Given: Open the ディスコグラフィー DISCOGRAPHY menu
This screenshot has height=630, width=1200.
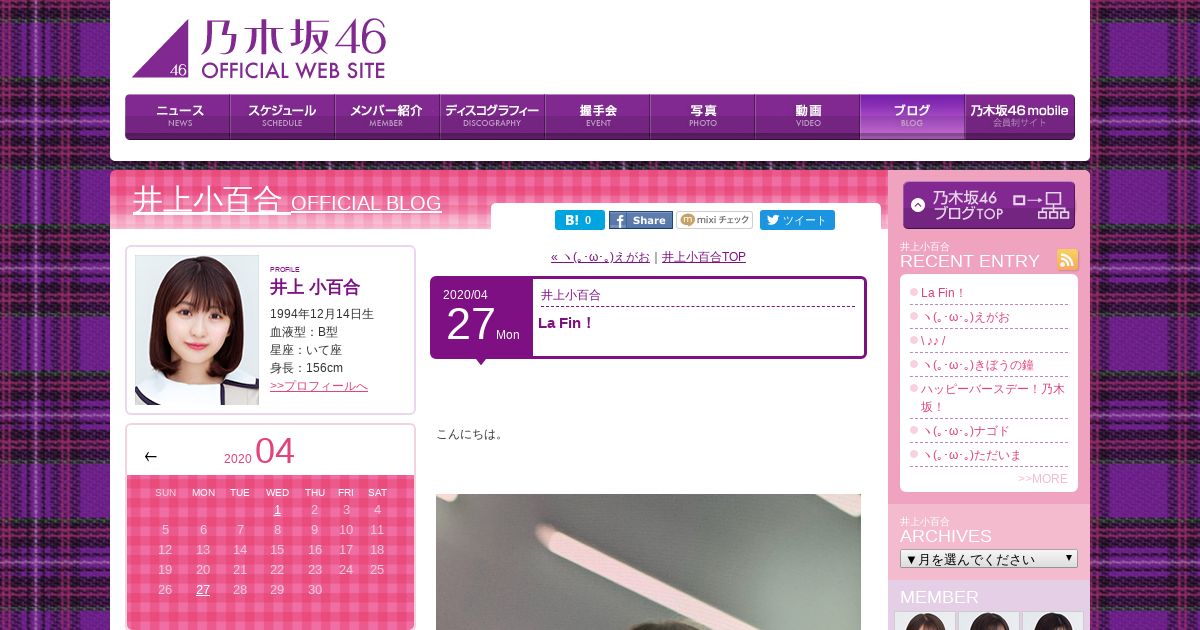Looking at the screenshot, I should pos(492,116).
